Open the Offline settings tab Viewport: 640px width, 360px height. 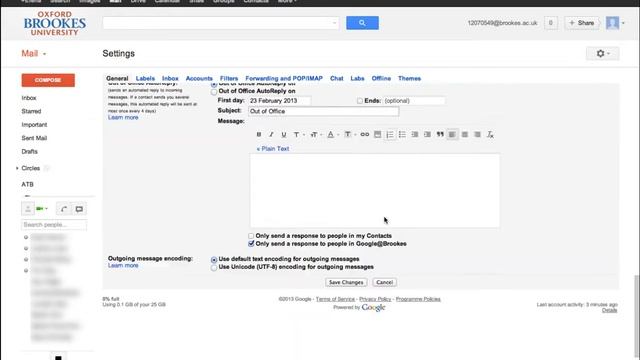[381, 78]
